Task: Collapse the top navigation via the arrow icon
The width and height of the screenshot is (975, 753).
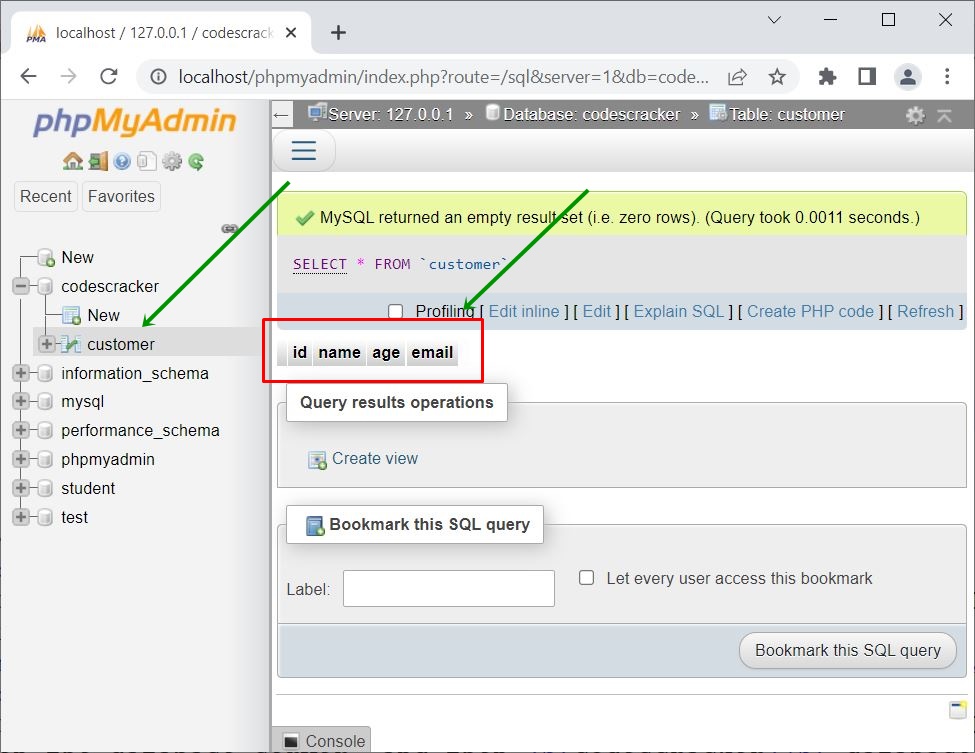Action: (946, 114)
